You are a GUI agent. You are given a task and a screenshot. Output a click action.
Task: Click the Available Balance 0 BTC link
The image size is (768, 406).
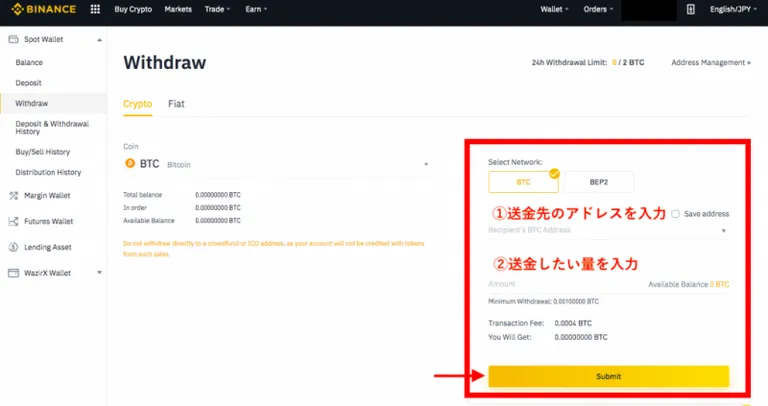pyautogui.click(x=689, y=284)
